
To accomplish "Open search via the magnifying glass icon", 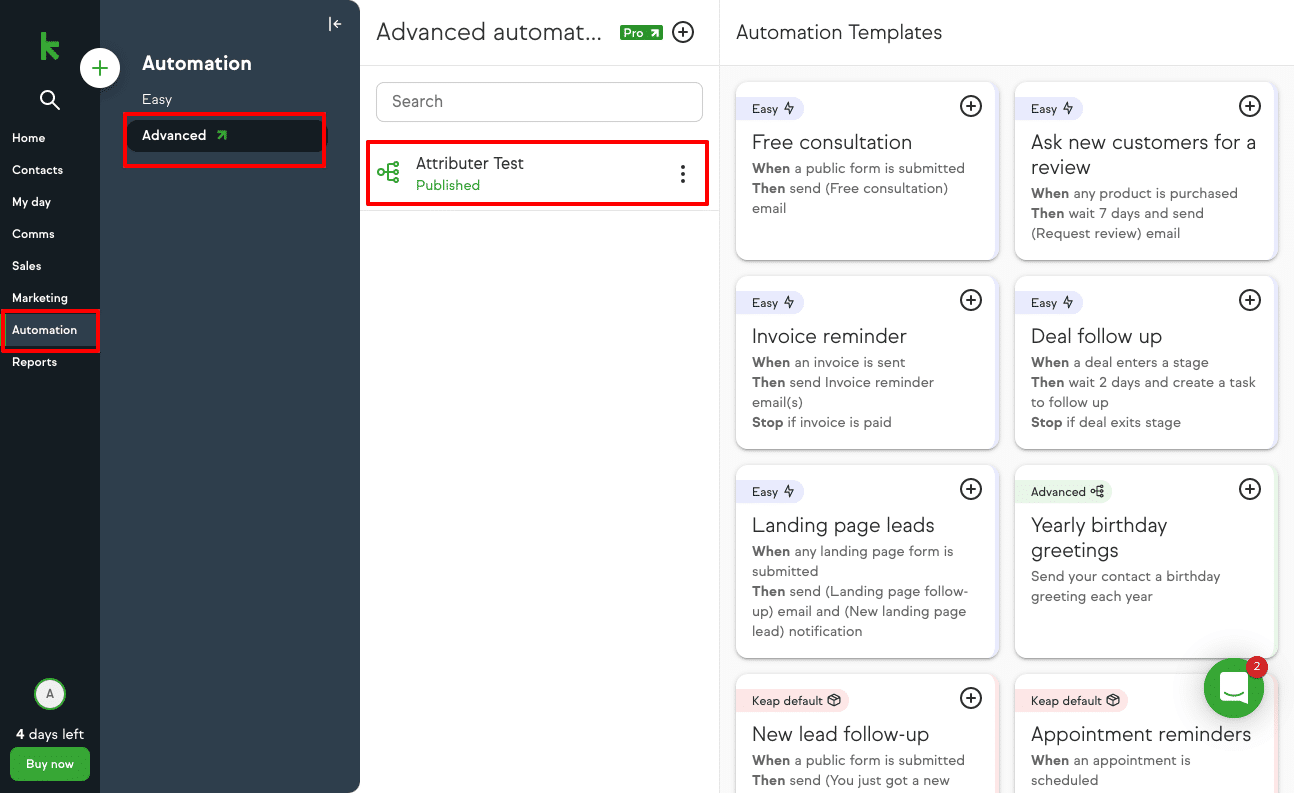I will pos(49,100).
